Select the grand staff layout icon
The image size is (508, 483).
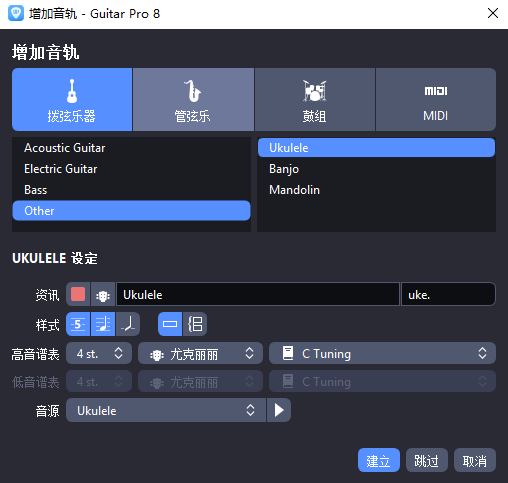195,324
